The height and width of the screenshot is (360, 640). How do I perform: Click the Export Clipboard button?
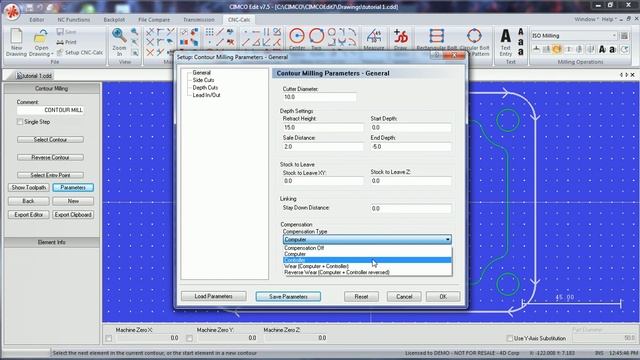point(73,215)
